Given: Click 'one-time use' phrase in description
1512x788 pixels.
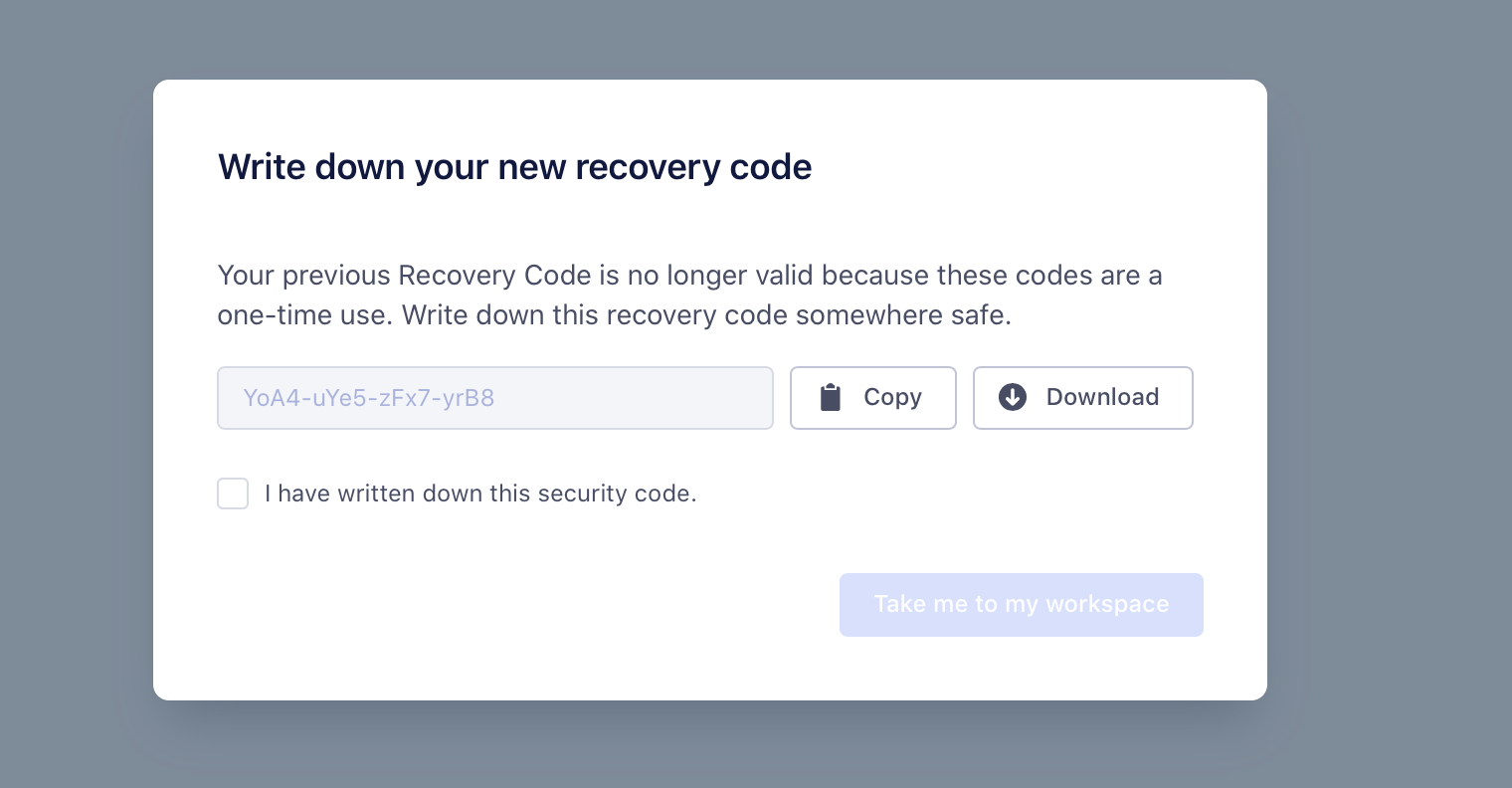Looking at the screenshot, I should tap(304, 315).
